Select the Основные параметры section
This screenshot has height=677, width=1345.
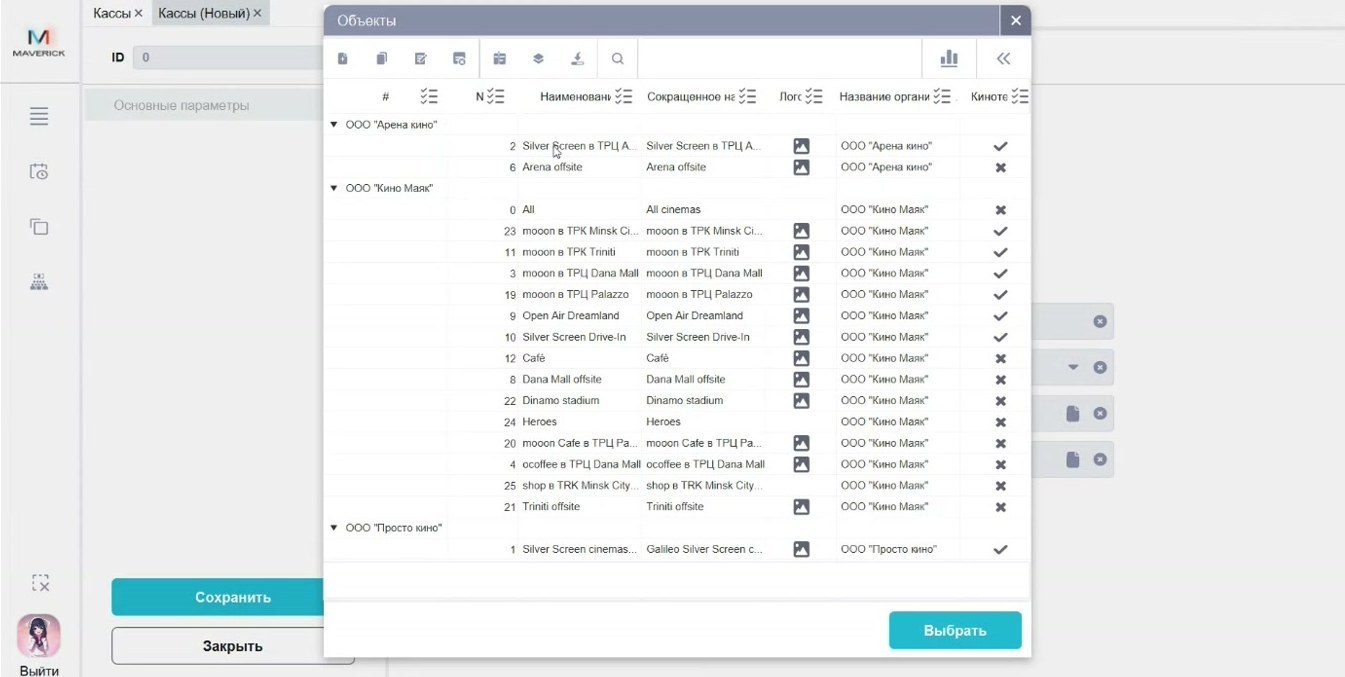click(204, 105)
